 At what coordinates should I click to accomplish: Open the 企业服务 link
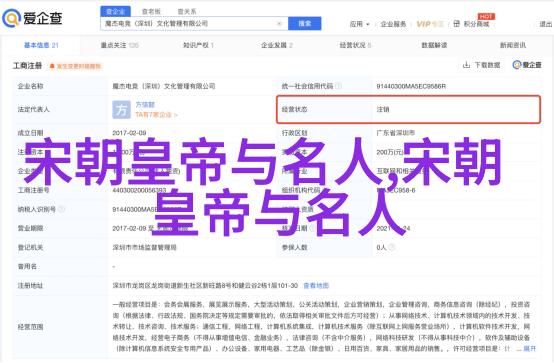pos(393,24)
